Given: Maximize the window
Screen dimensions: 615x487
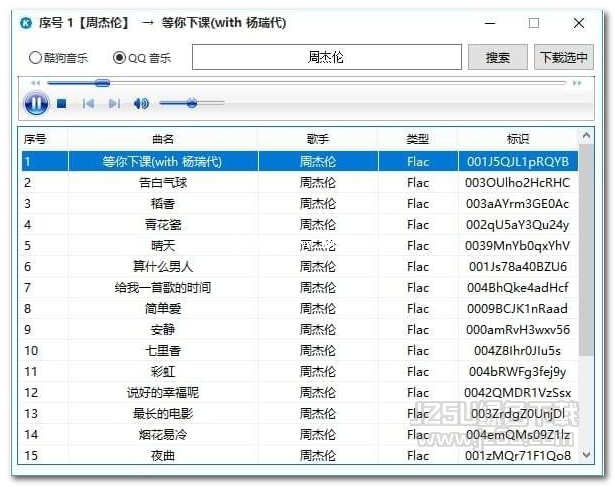Looking at the screenshot, I should tap(534, 23).
